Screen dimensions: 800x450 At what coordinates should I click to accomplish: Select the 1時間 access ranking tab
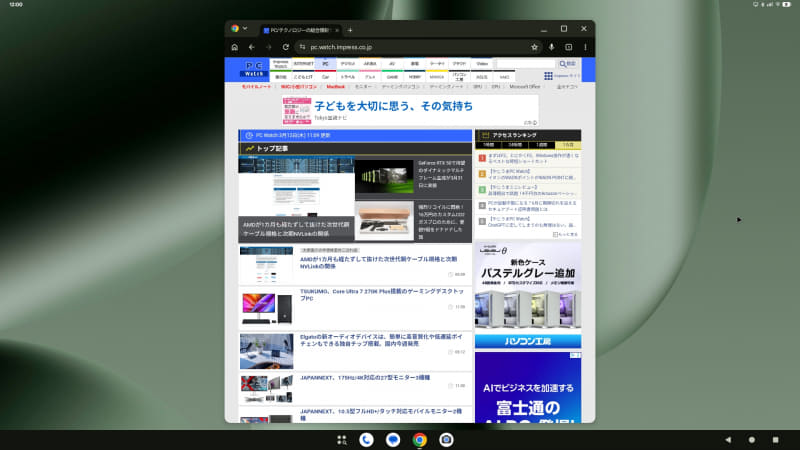(x=488, y=145)
